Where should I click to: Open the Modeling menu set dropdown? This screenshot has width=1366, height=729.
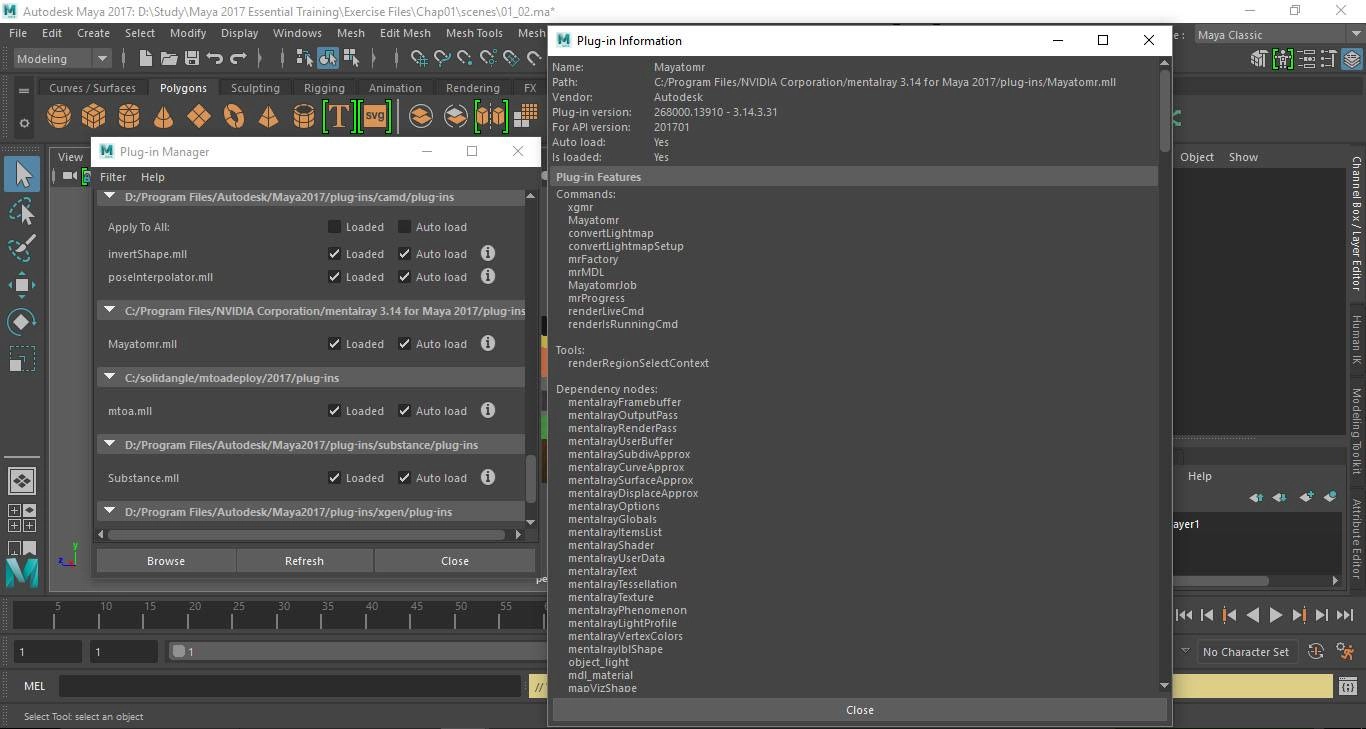62,59
